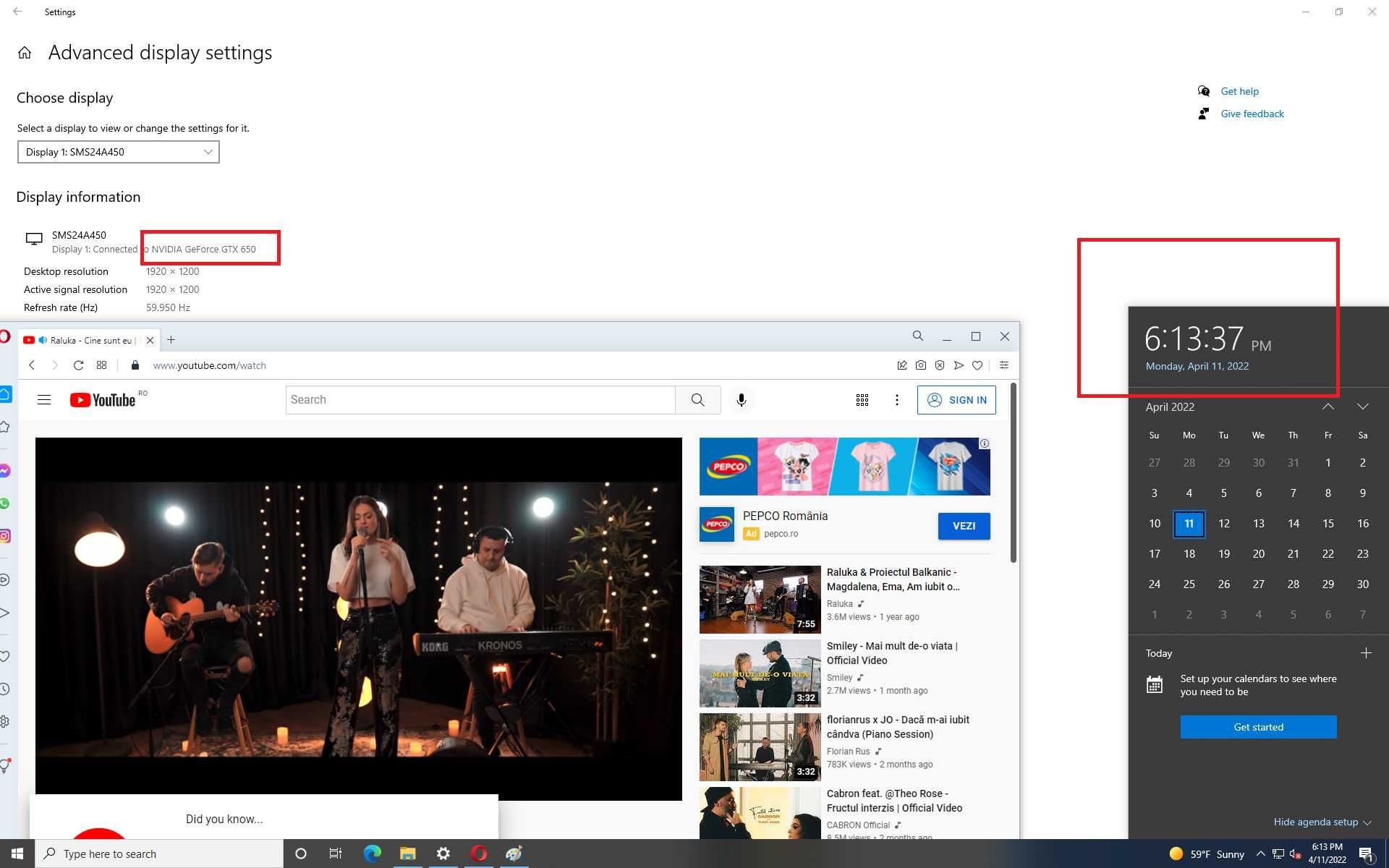Collapse with Hide agenda setup
1389x868 pixels.
click(x=1322, y=822)
